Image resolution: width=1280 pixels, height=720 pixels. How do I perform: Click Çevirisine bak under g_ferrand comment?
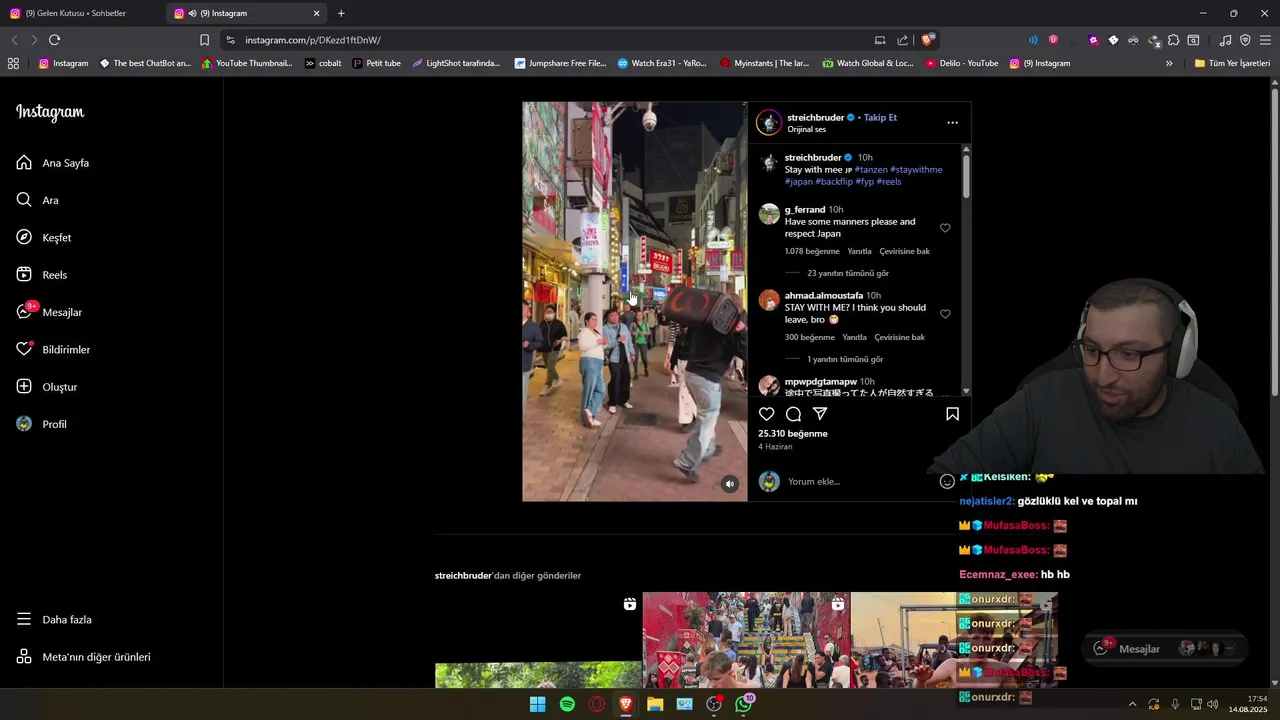904,251
